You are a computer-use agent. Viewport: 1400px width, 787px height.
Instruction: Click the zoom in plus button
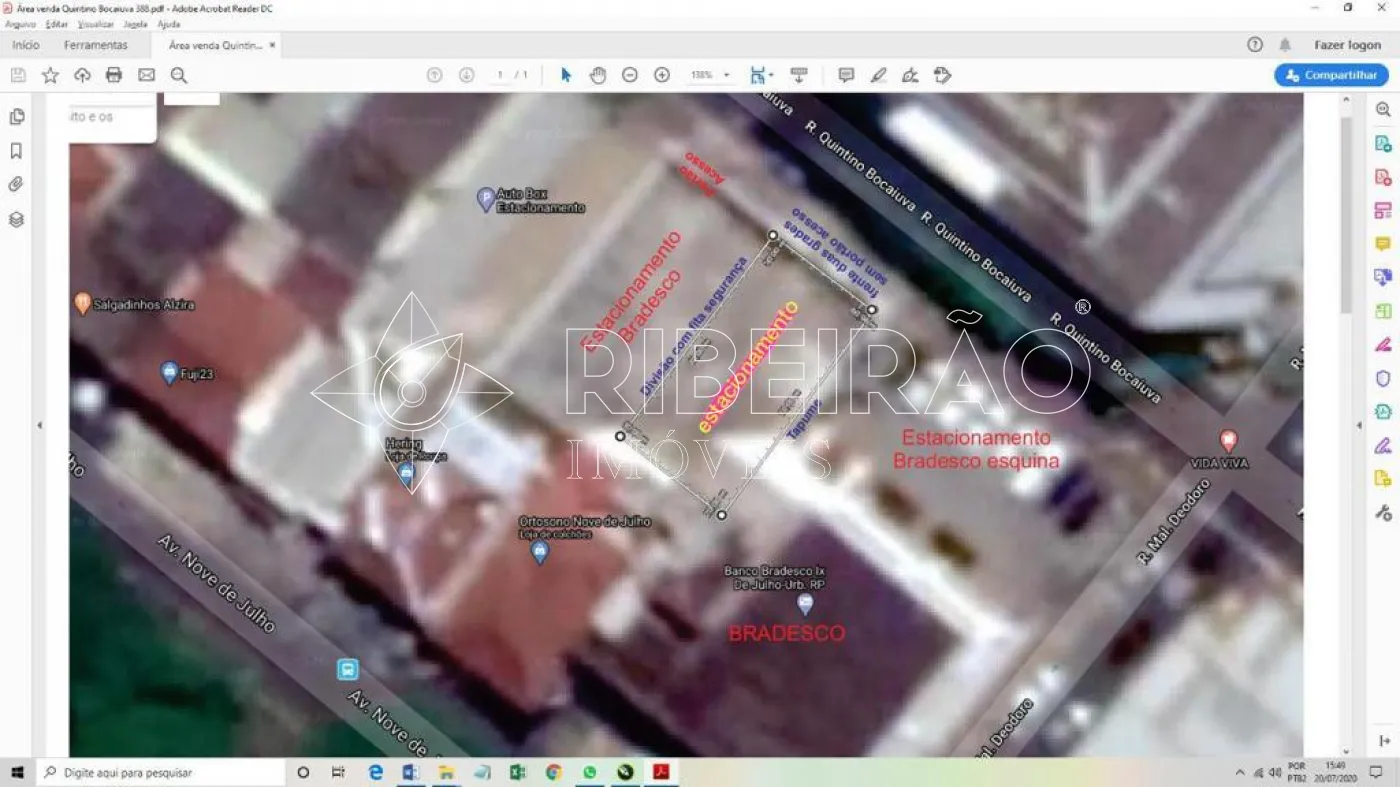662,75
